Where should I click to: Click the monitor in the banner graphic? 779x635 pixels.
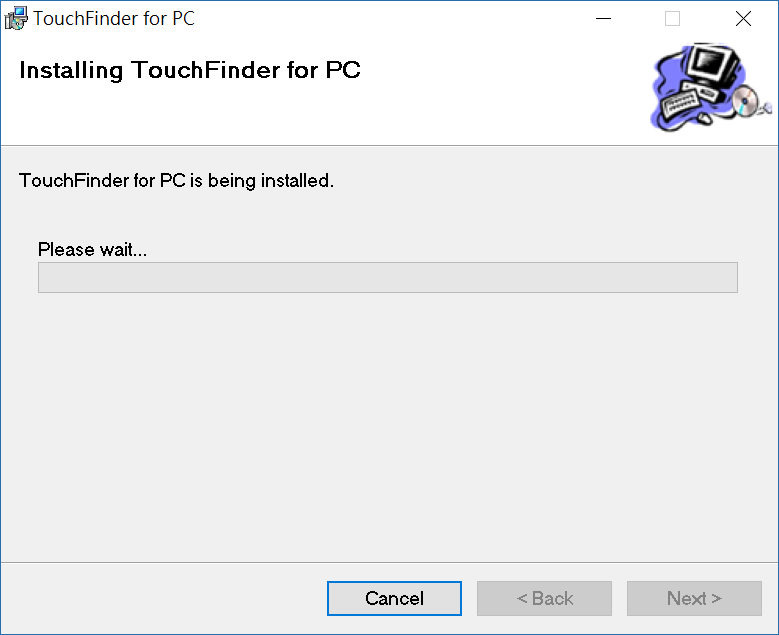click(712, 65)
